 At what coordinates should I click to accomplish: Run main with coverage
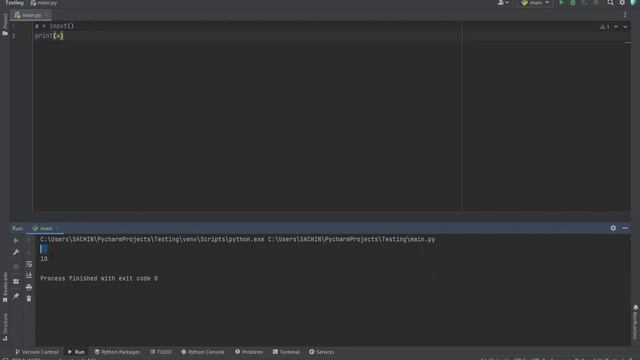(x=584, y=3)
